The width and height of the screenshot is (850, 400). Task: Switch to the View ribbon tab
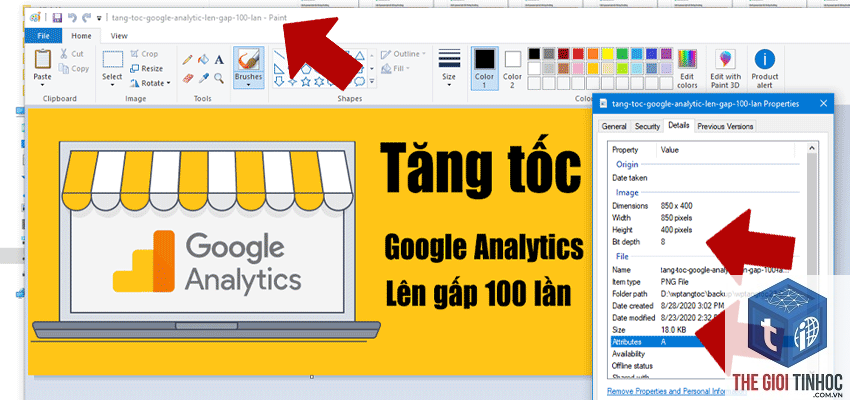tap(119, 36)
